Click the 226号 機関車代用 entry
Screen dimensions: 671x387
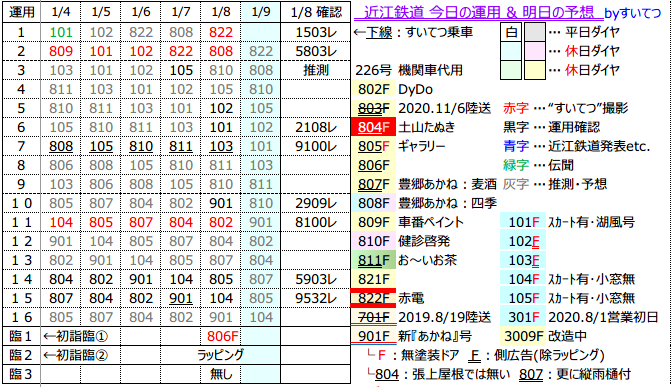pyautogui.click(x=409, y=70)
